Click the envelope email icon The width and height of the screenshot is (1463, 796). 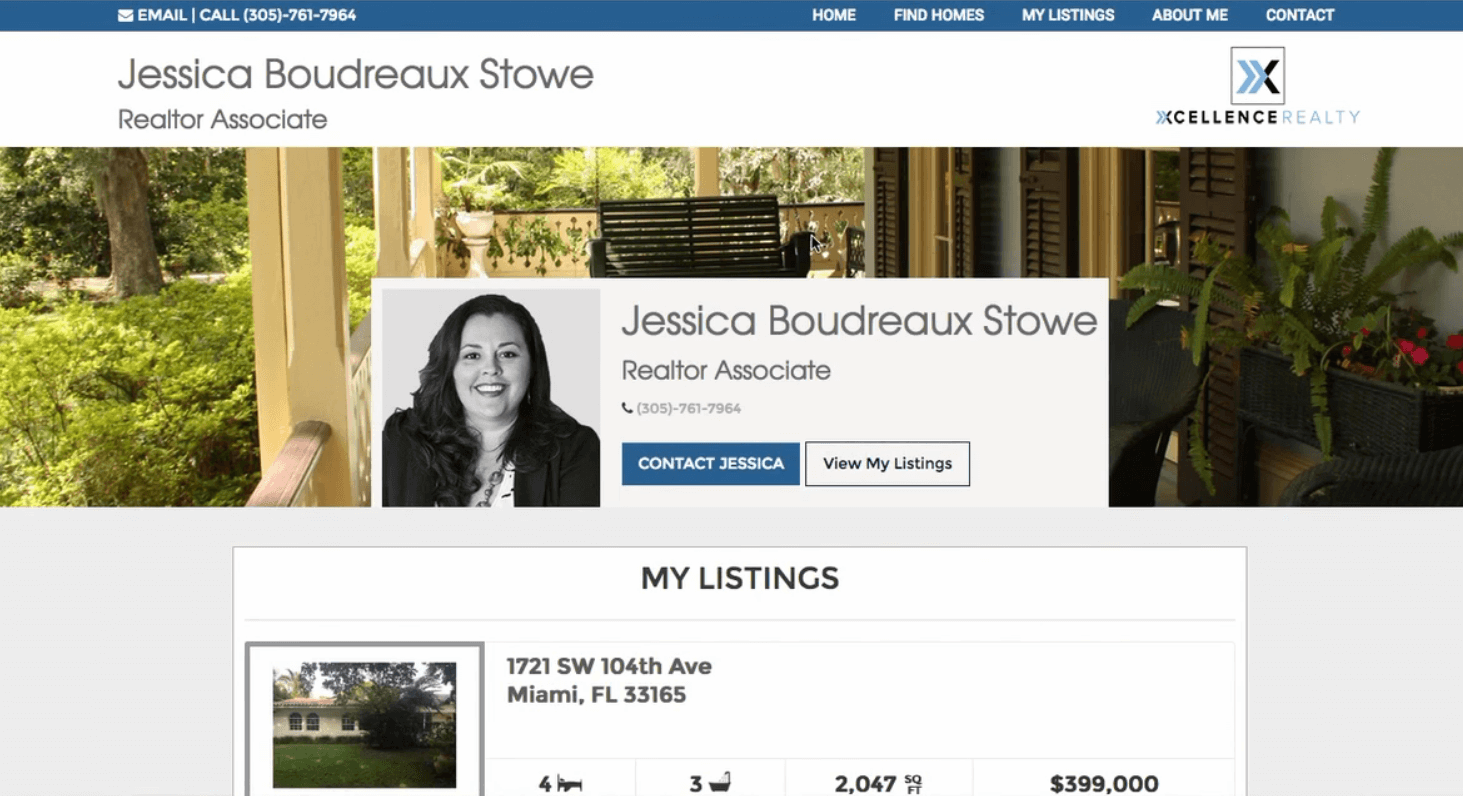125,16
